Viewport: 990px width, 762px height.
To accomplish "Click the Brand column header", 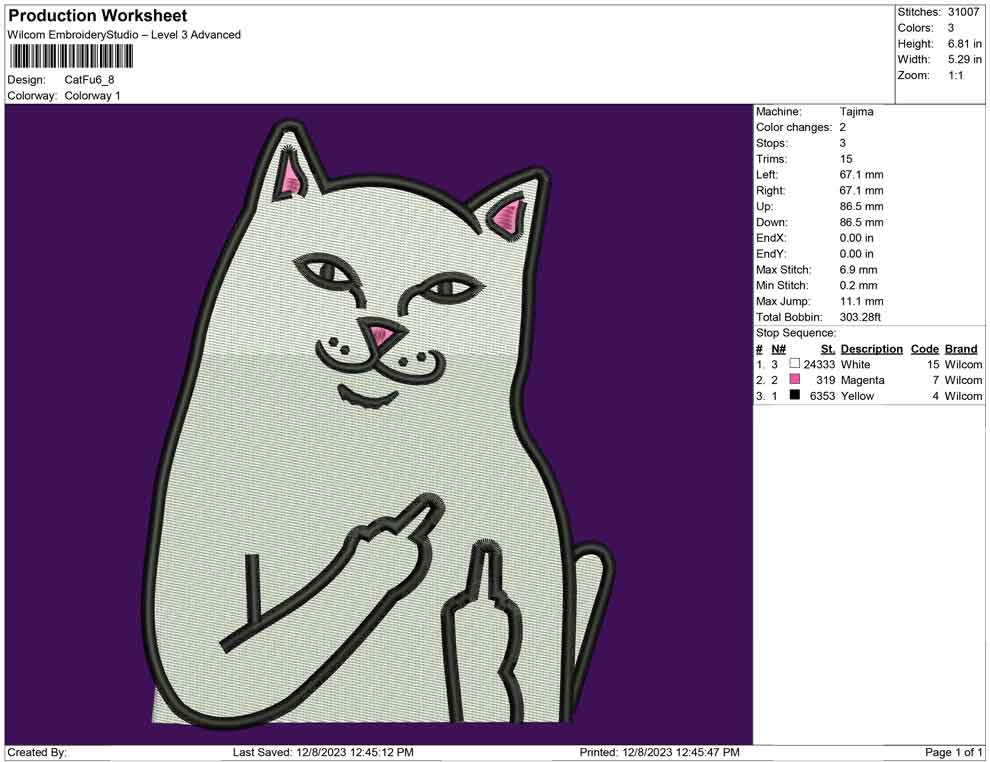I will 961,348.
